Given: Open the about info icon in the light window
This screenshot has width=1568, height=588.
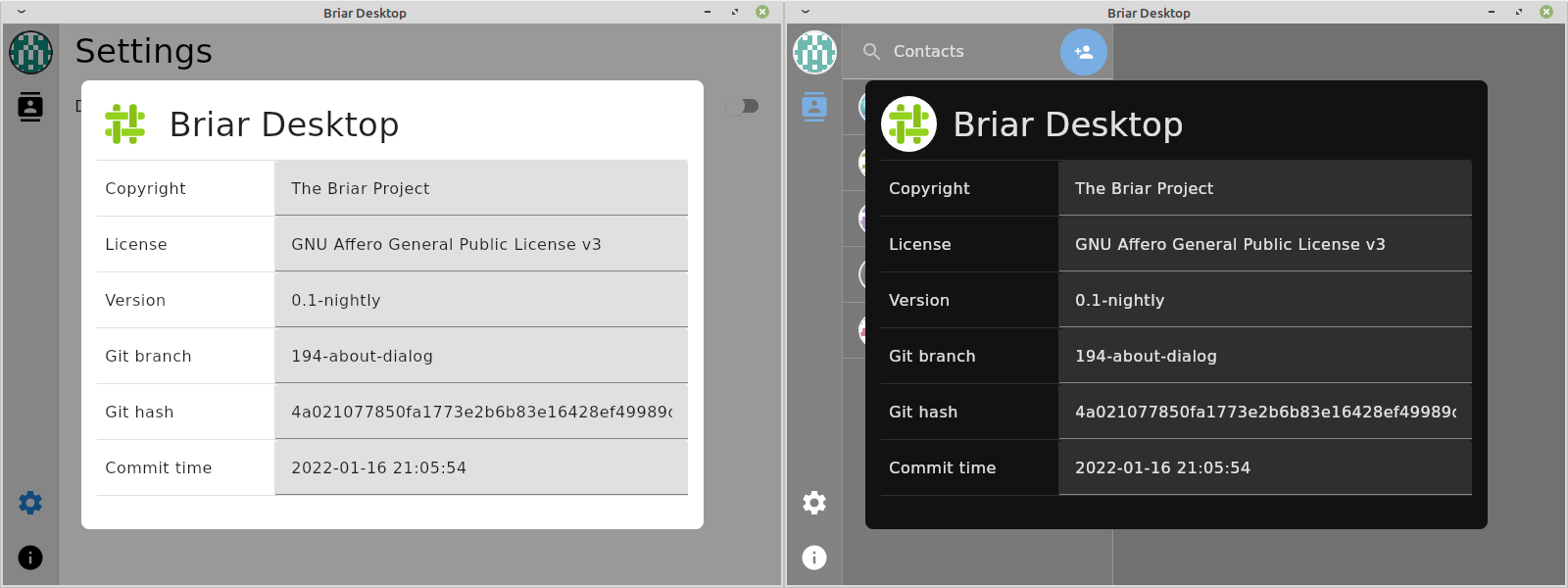Looking at the screenshot, I should (30, 558).
